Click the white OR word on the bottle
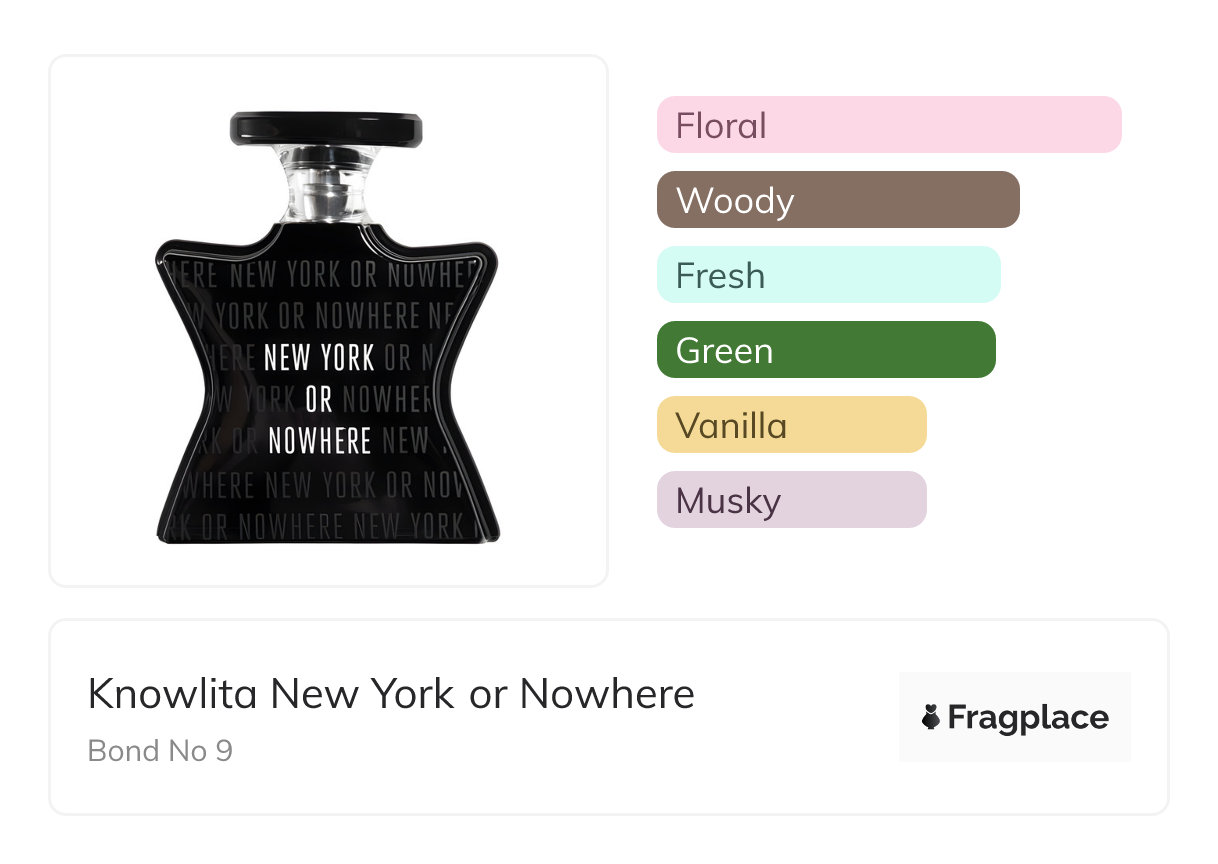Viewport: 1218px width, 864px height. pyautogui.click(x=319, y=399)
